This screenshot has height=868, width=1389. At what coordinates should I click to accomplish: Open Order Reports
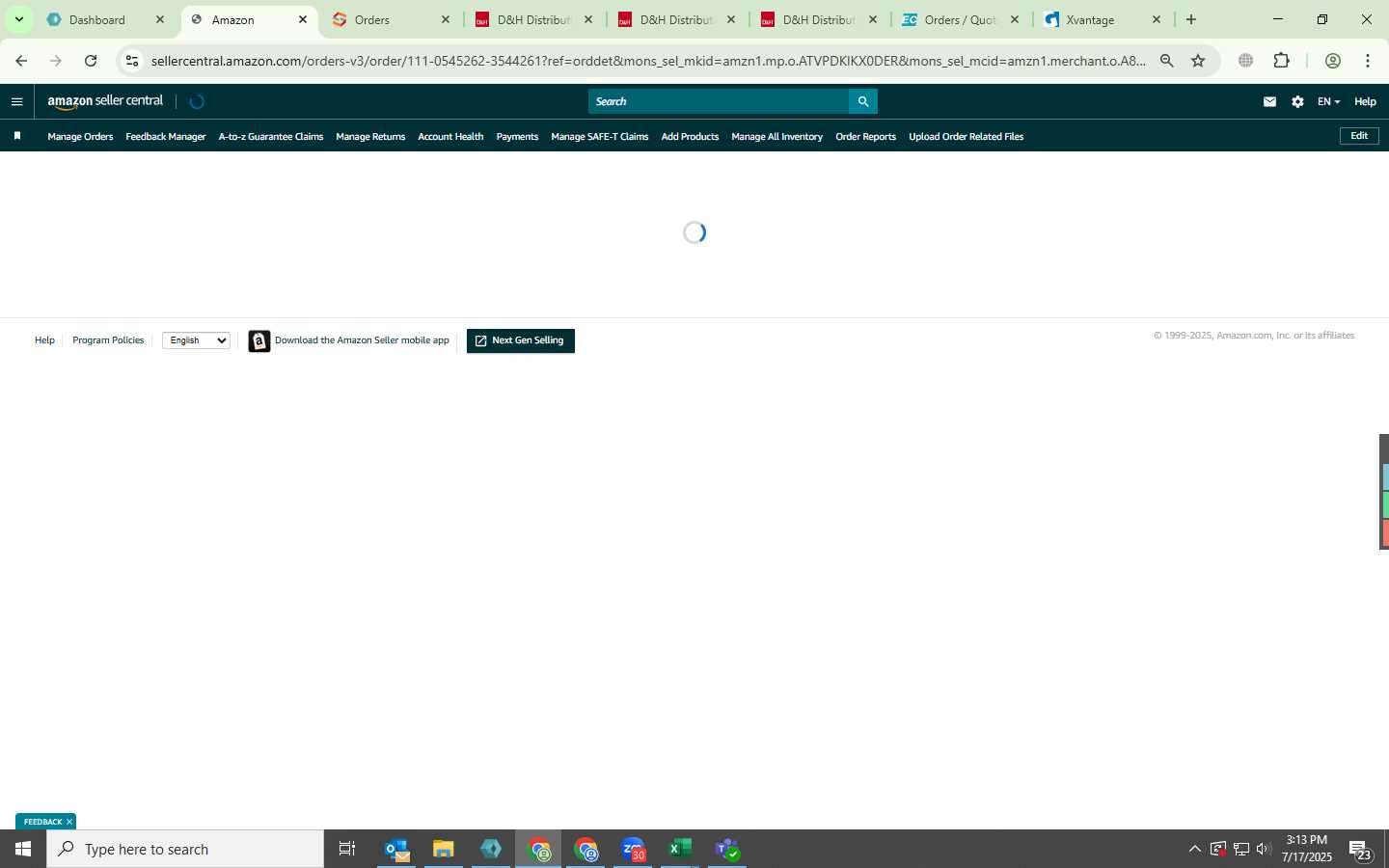click(865, 137)
